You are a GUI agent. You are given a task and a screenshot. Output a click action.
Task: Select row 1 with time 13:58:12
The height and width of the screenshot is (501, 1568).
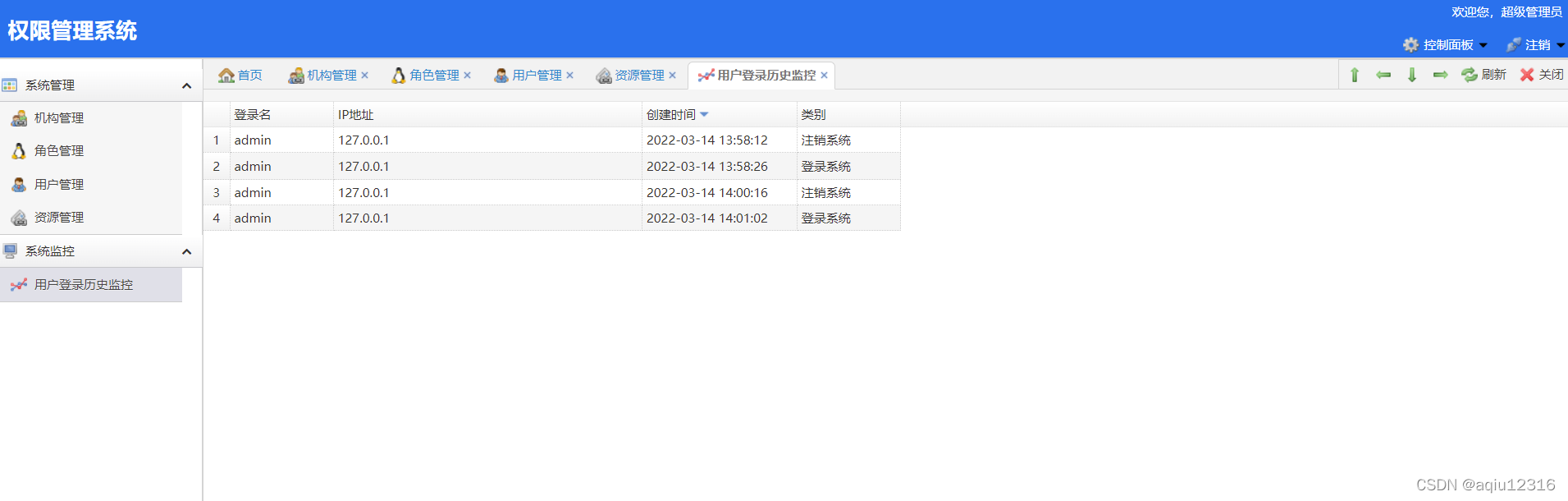coord(552,140)
